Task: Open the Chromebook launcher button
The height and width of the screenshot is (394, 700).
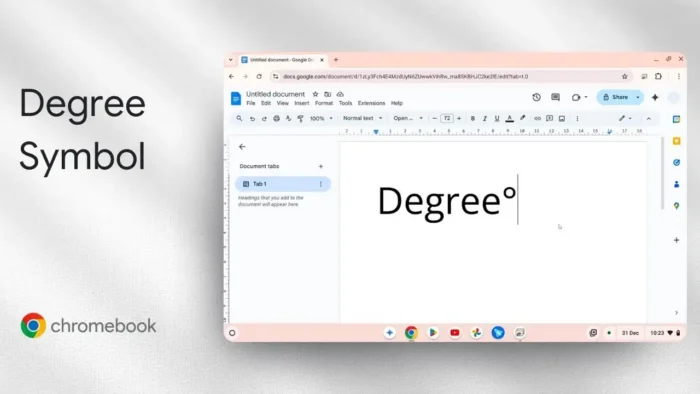Action: pos(232,333)
